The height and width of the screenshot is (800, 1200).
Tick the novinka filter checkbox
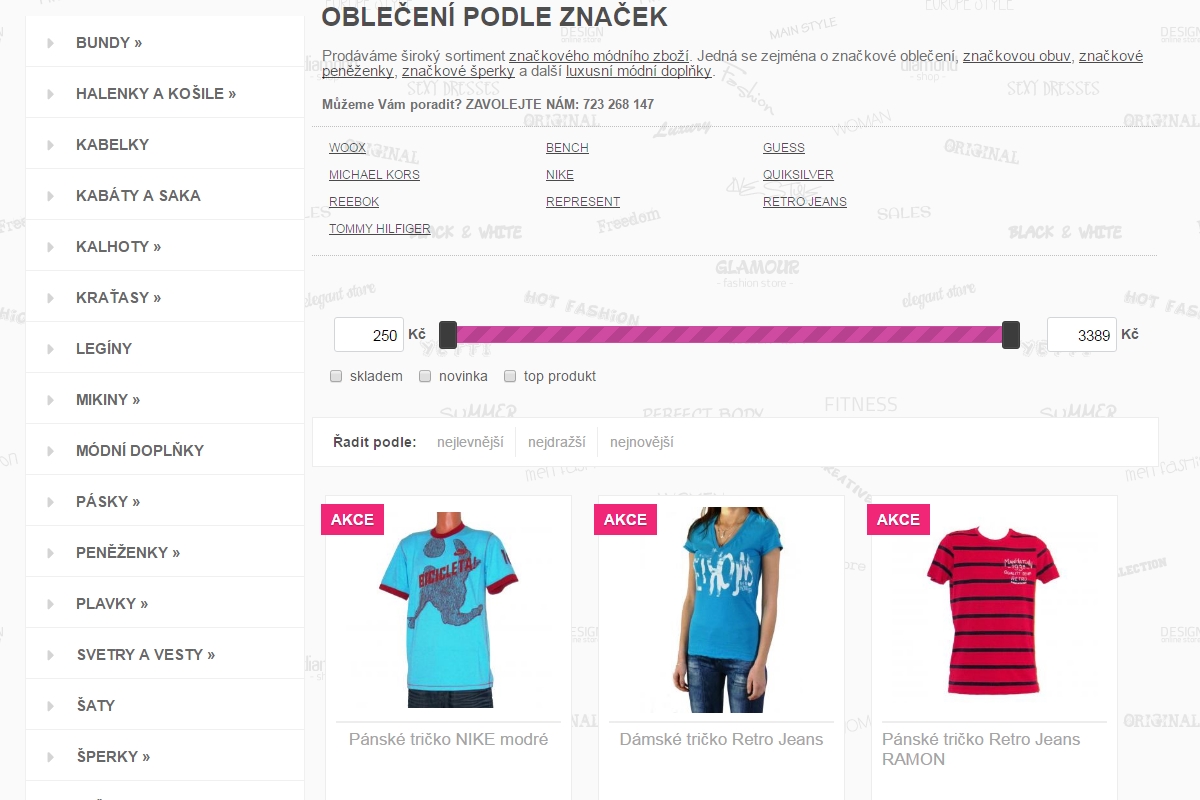(x=425, y=377)
